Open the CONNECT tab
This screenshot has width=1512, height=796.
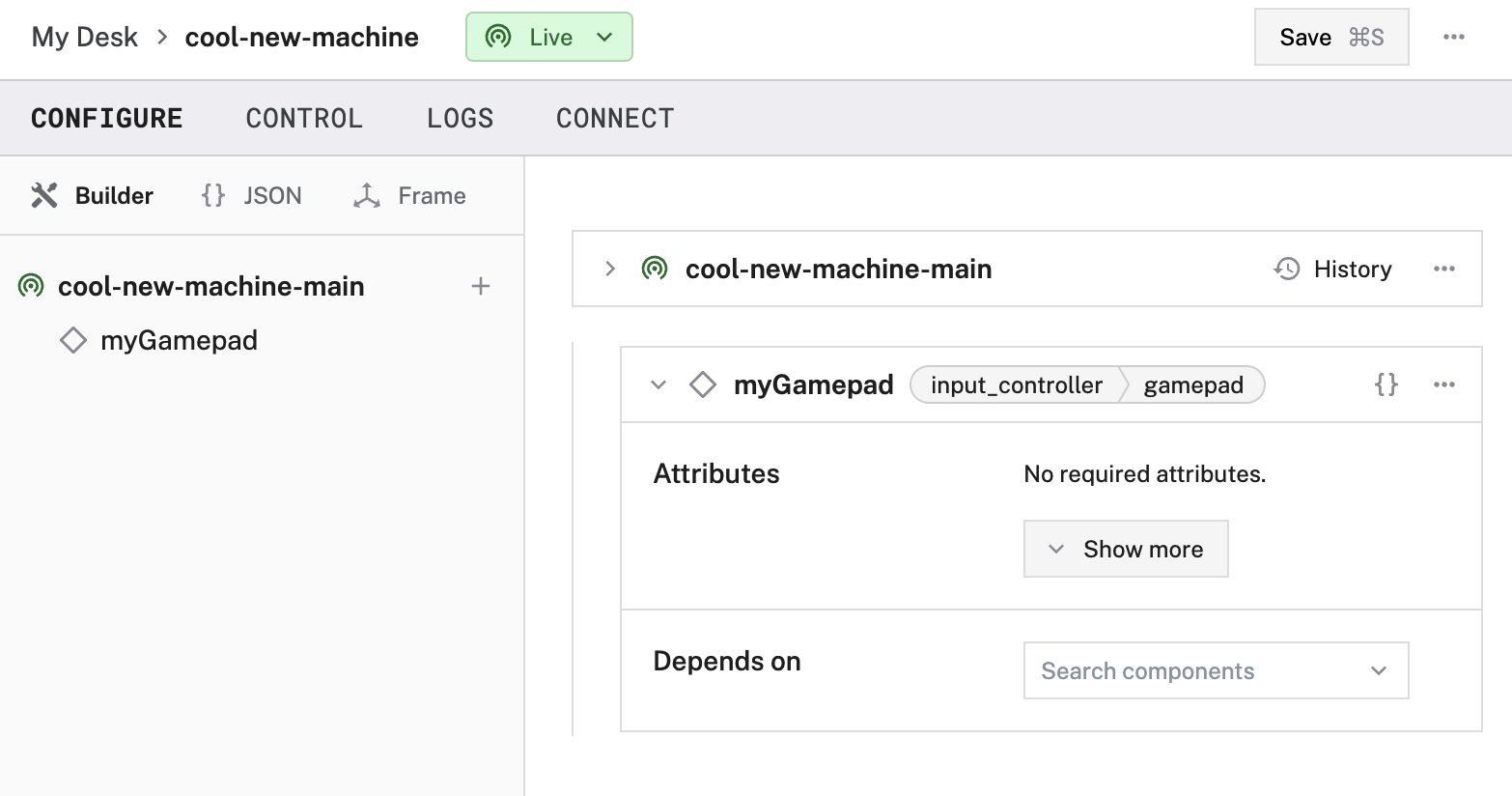coord(615,118)
